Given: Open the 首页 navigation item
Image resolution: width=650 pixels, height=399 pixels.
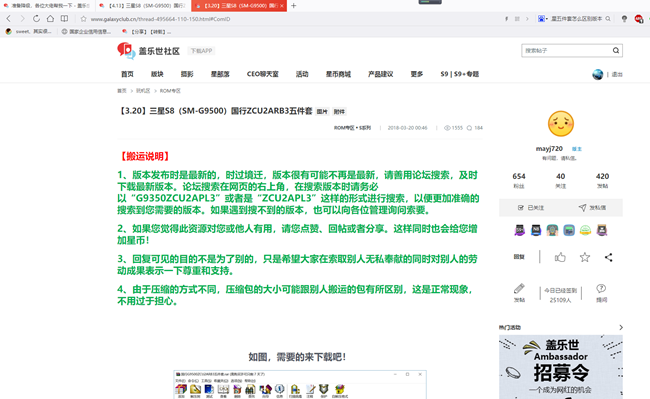Looking at the screenshot, I should 127,74.
